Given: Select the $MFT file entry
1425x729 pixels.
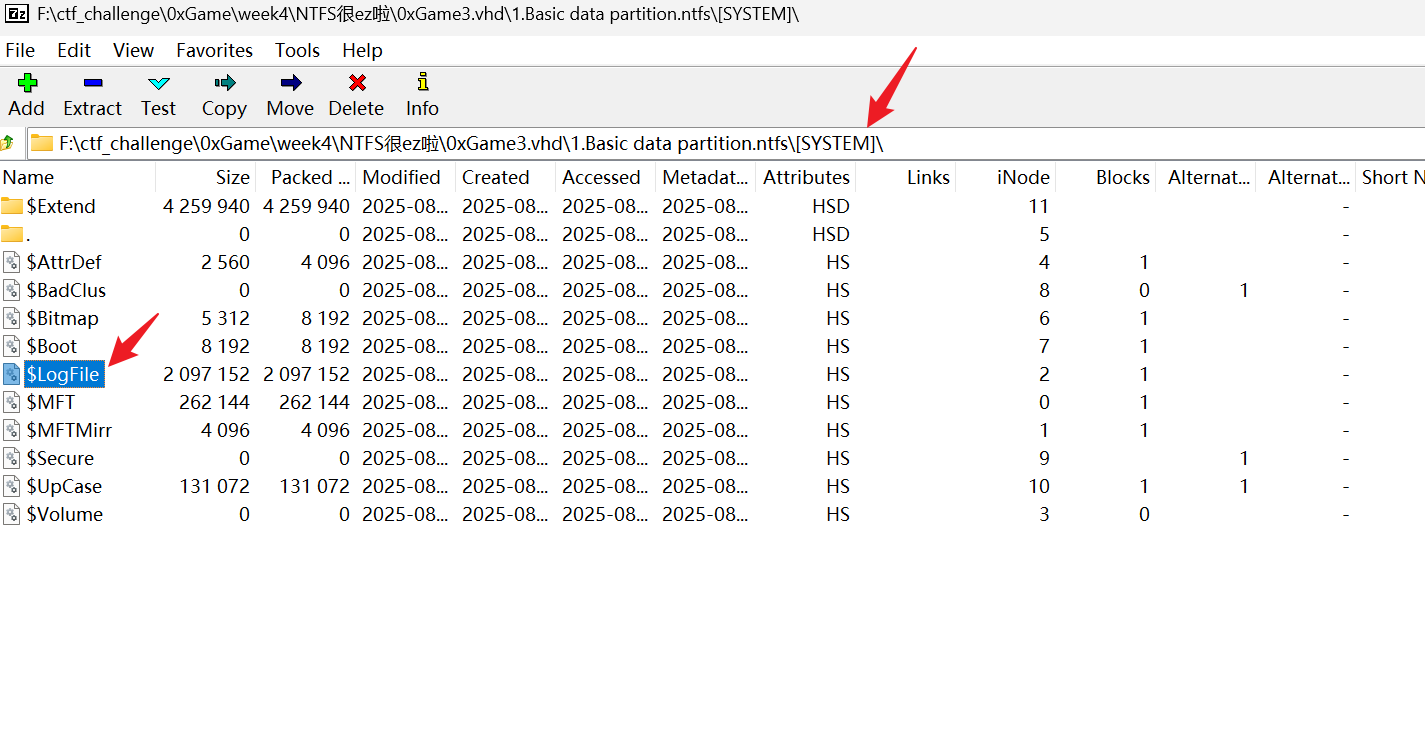Looking at the screenshot, I should point(50,402).
